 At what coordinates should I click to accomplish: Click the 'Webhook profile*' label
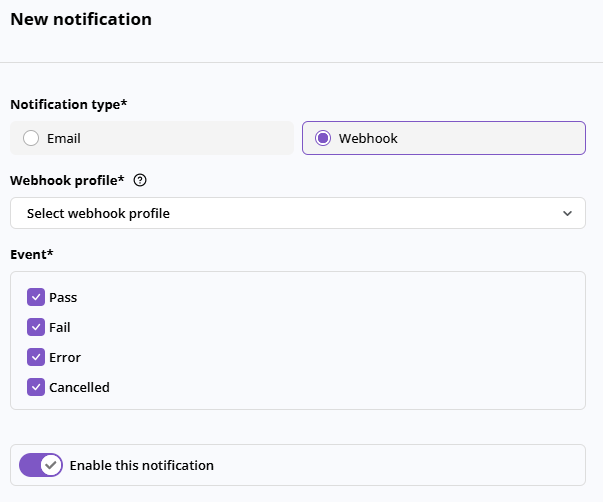coord(67,180)
